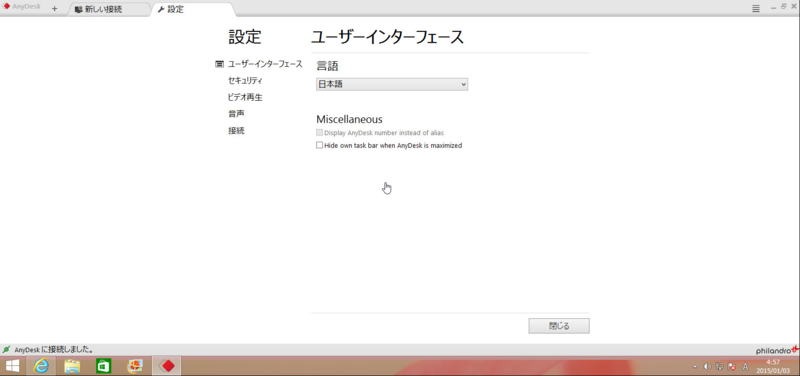Image resolution: width=800 pixels, height=376 pixels.
Task: Click the 閉じる button
Action: tap(559, 326)
